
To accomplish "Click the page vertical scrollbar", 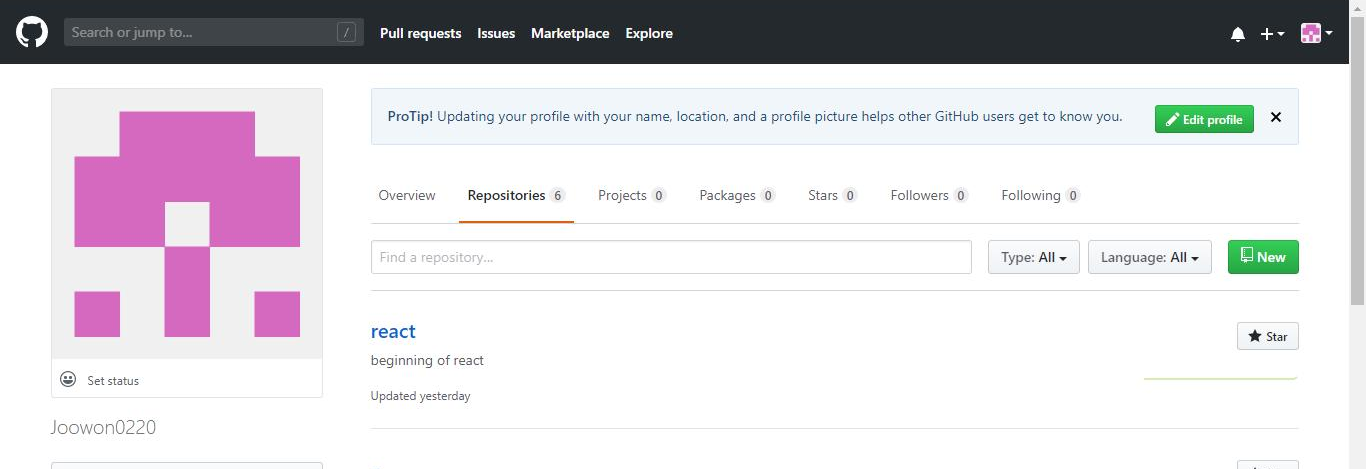I will (x=1357, y=160).
